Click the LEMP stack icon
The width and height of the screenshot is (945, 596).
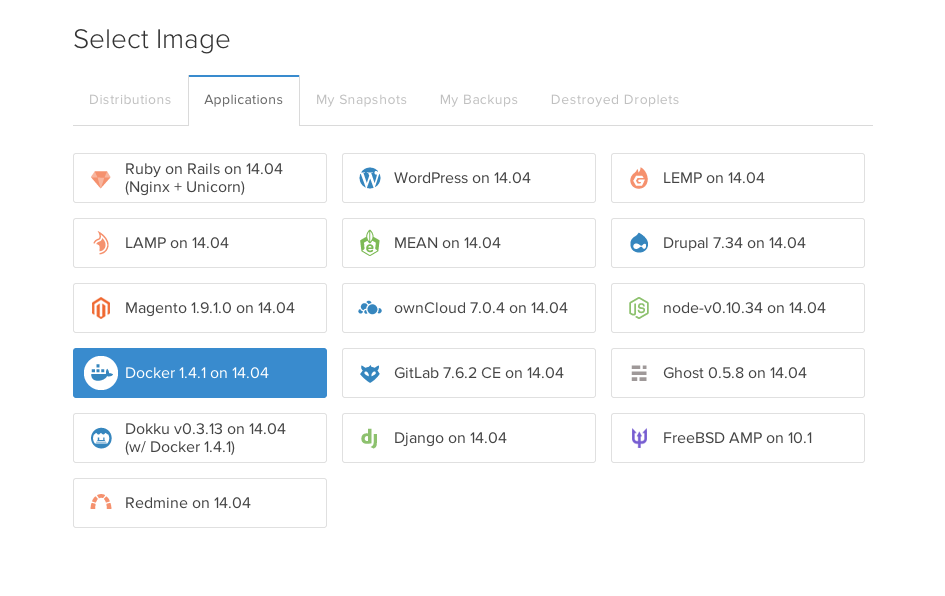[x=639, y=178]
